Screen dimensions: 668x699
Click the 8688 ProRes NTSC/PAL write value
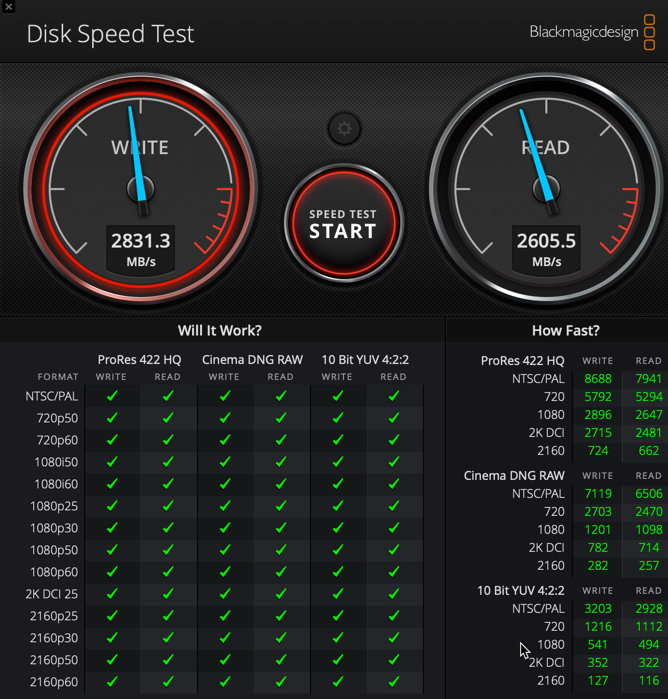click(x=598, y=379)
